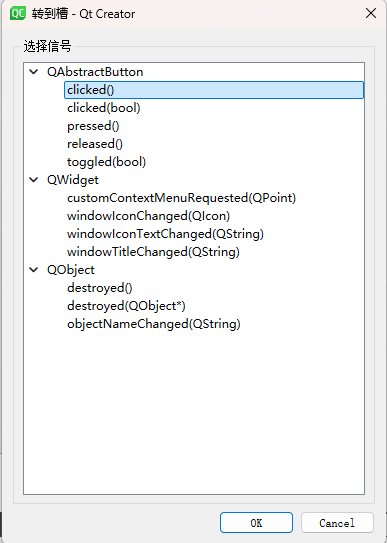Screen dimensions: 387x543
Task: Choose the released() signal
Action: (95, 144)
